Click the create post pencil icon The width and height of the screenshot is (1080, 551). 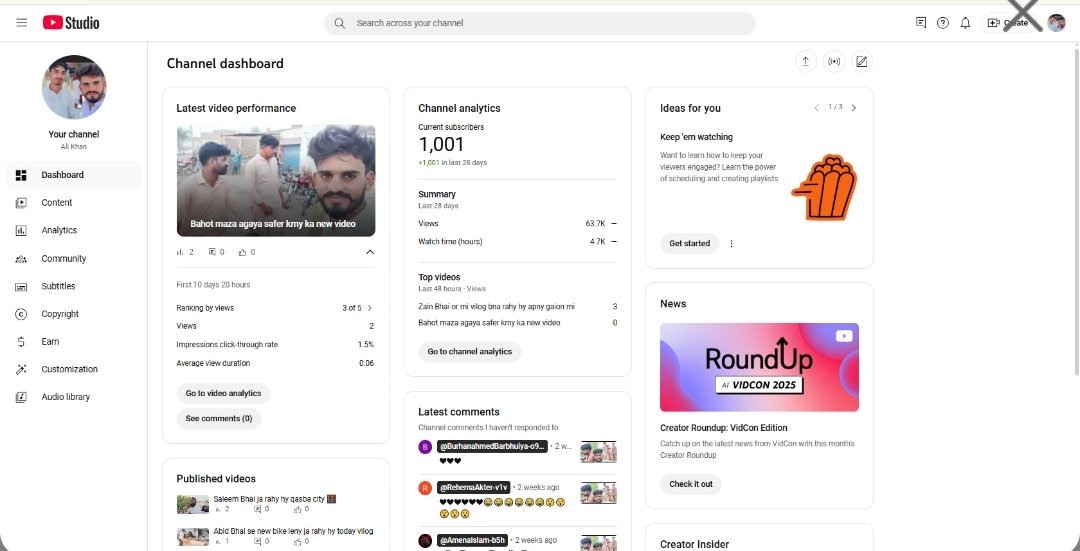(861, 61)
